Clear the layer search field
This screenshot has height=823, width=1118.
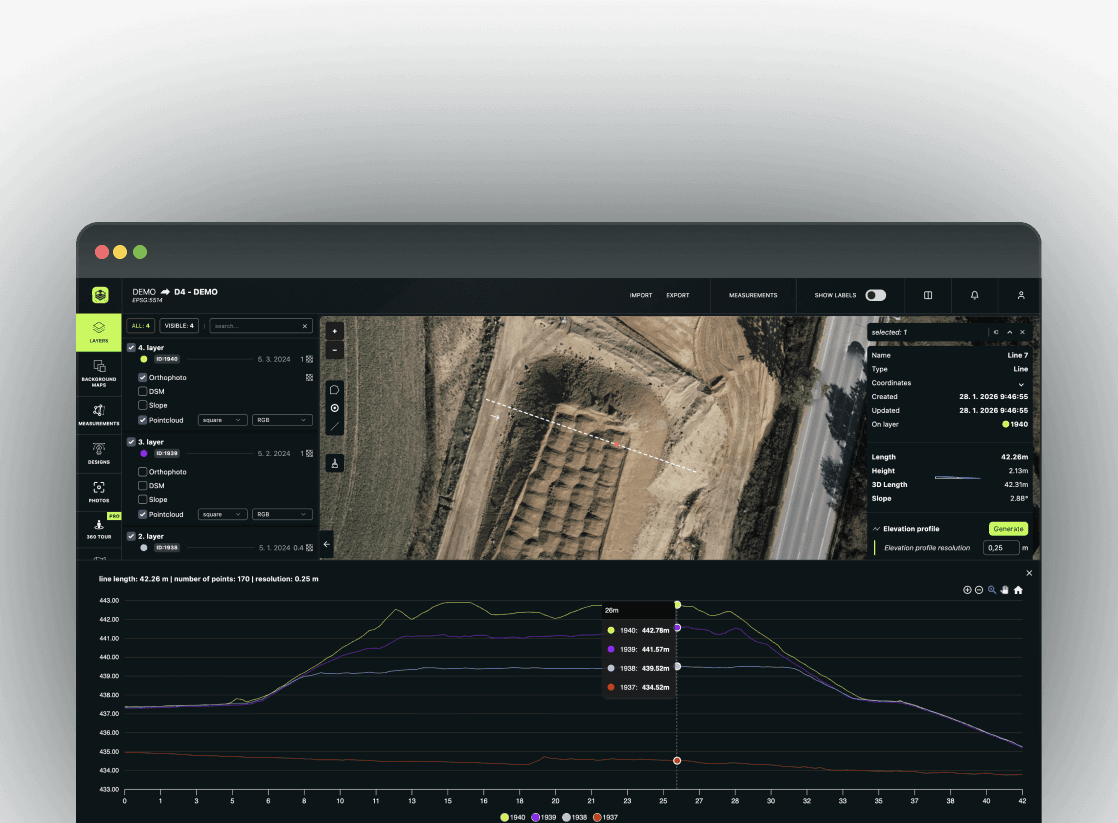[x=304, y=326]
